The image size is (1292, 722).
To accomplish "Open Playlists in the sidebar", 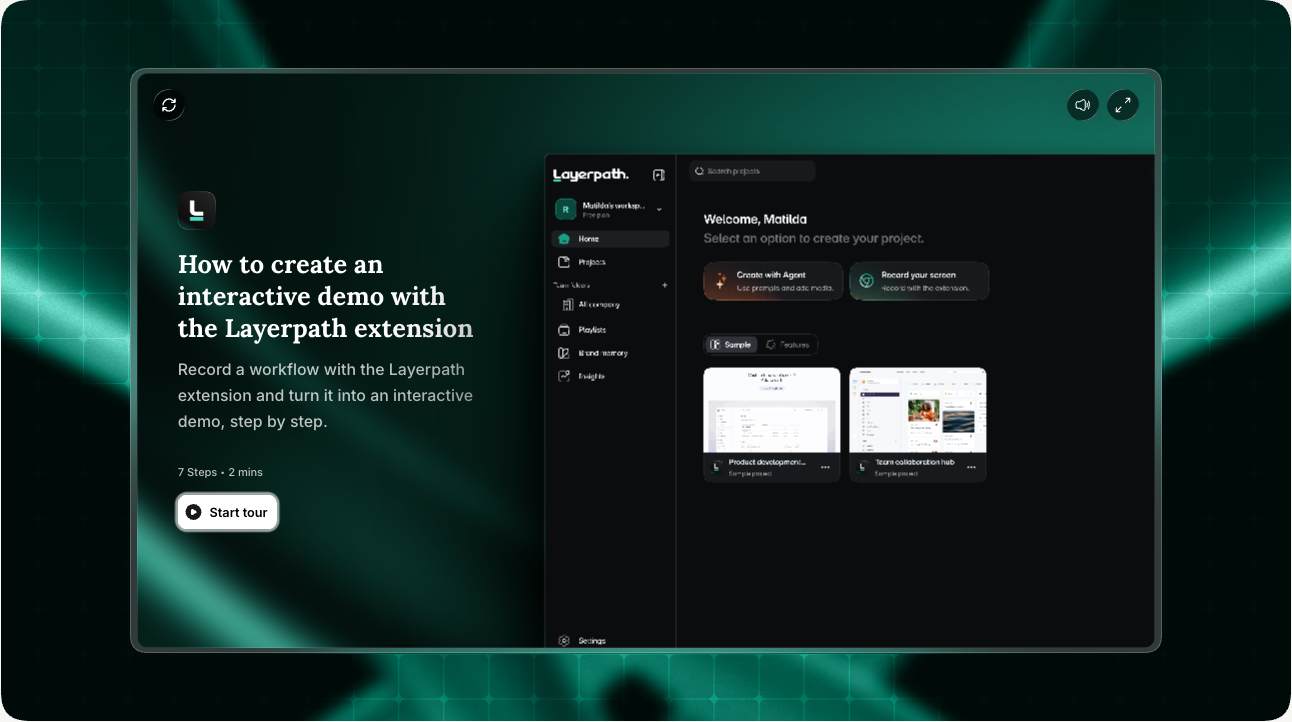I will (x=610, y=330).
